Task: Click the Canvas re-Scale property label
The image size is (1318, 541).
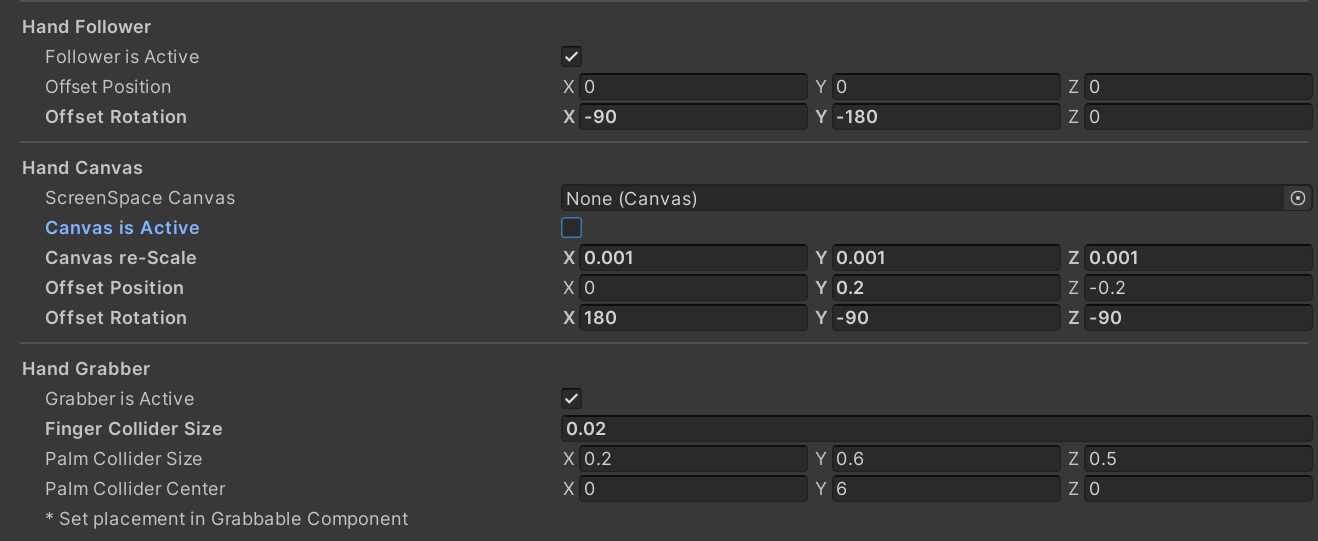Action: point(121,258)
